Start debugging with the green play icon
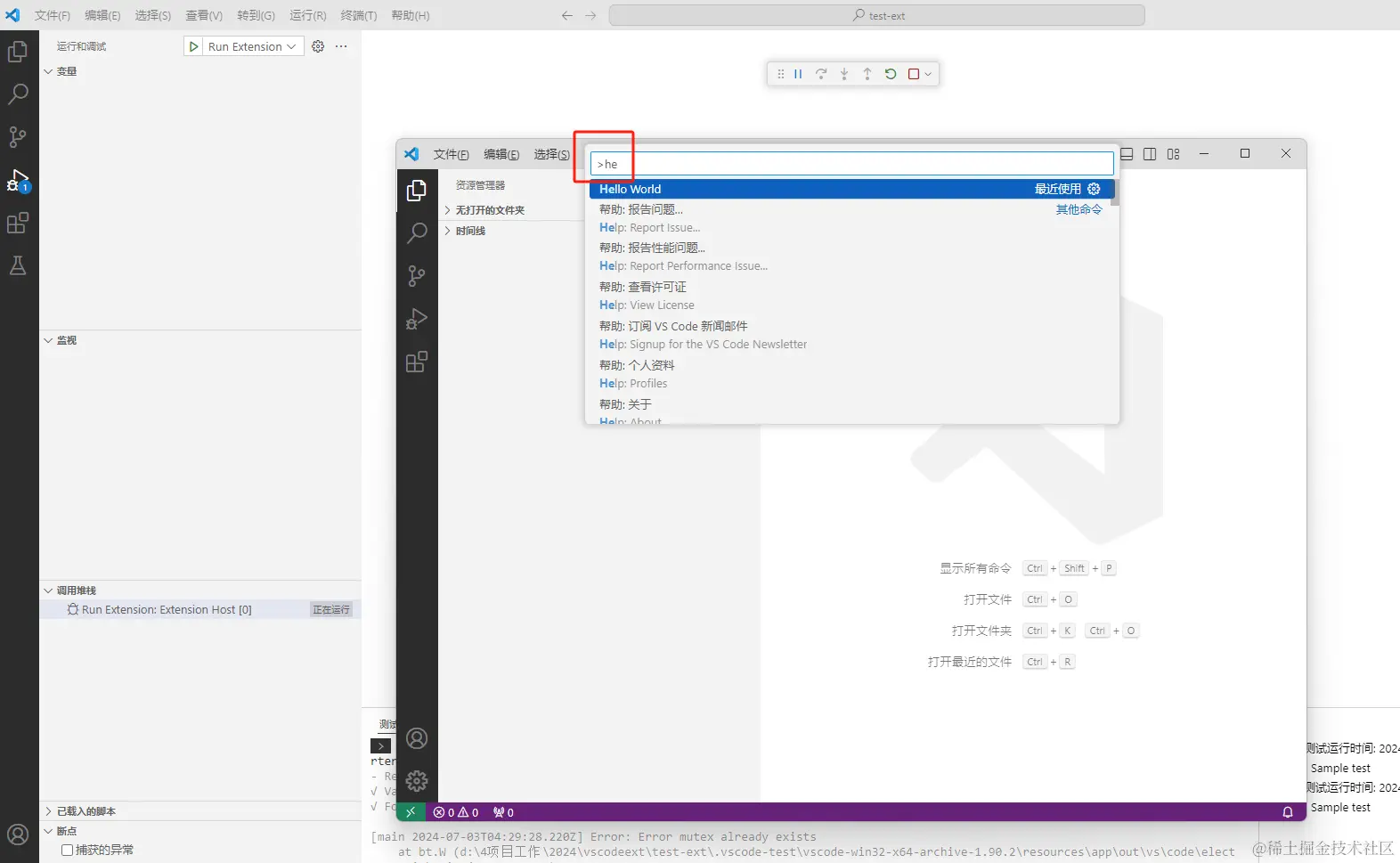Image resolution: width=1400 pixels, height=863 pixels. click(x=193, y=46)
